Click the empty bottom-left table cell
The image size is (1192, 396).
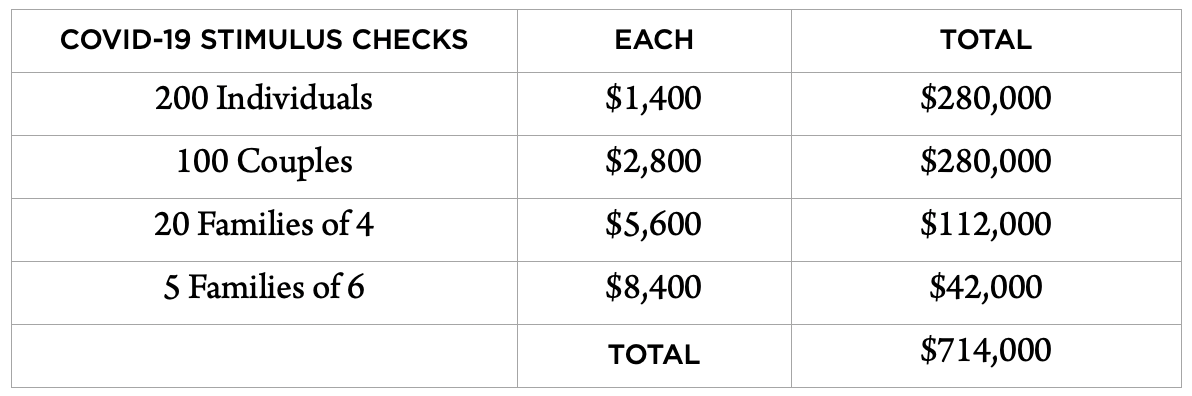pos(265,356)
